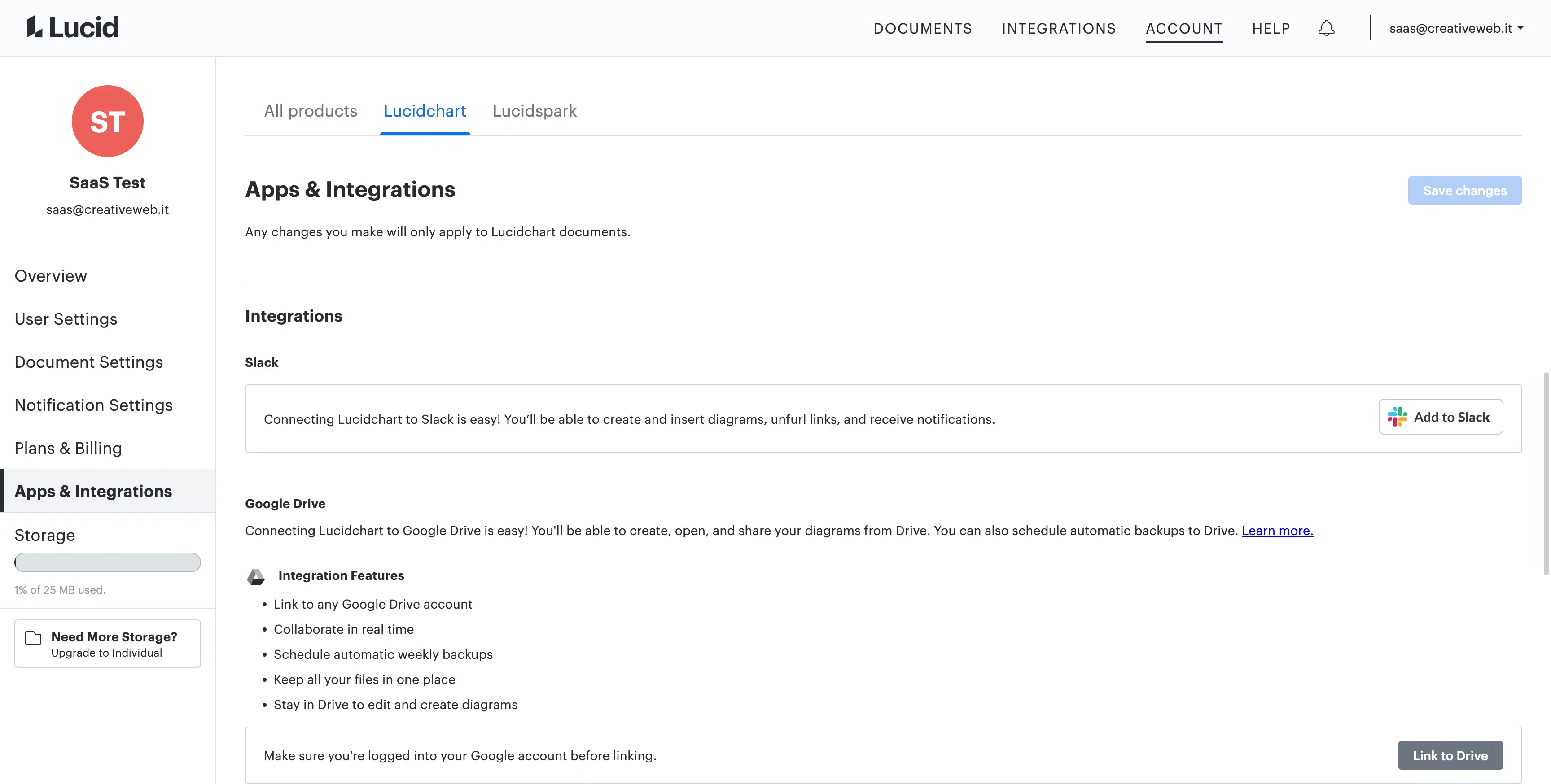Click the Google Drive icon

point(256,576)
